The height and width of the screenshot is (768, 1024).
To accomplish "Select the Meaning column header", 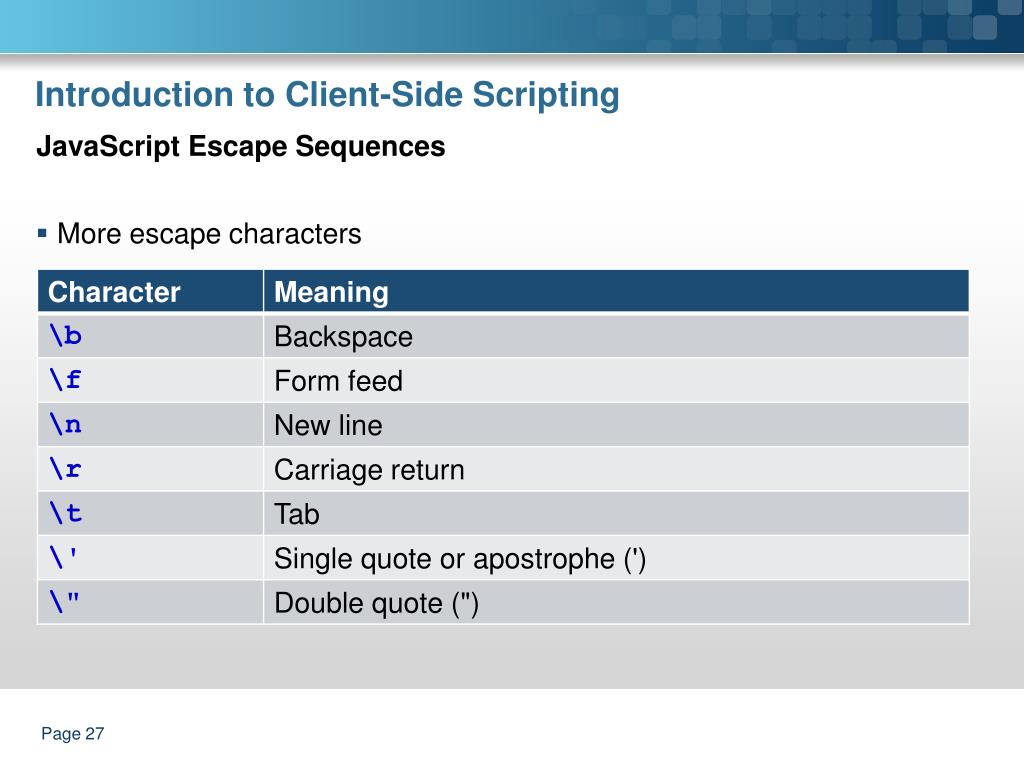I will coord(616,291).
